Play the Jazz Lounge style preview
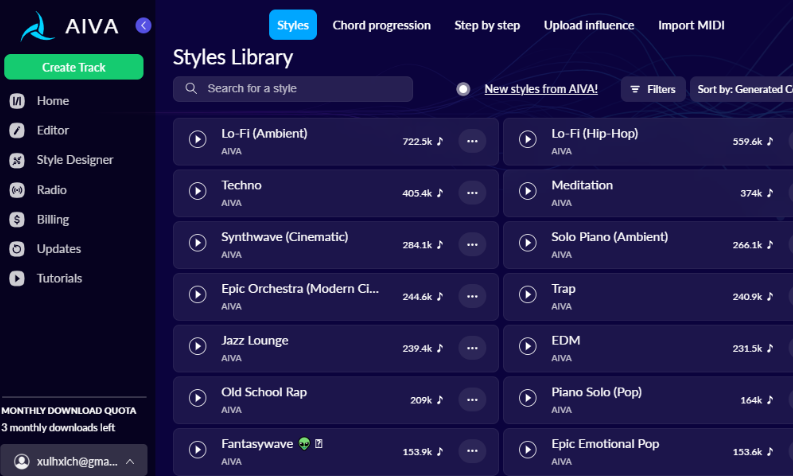Screen dimensions: 793x476 [197, 346]
